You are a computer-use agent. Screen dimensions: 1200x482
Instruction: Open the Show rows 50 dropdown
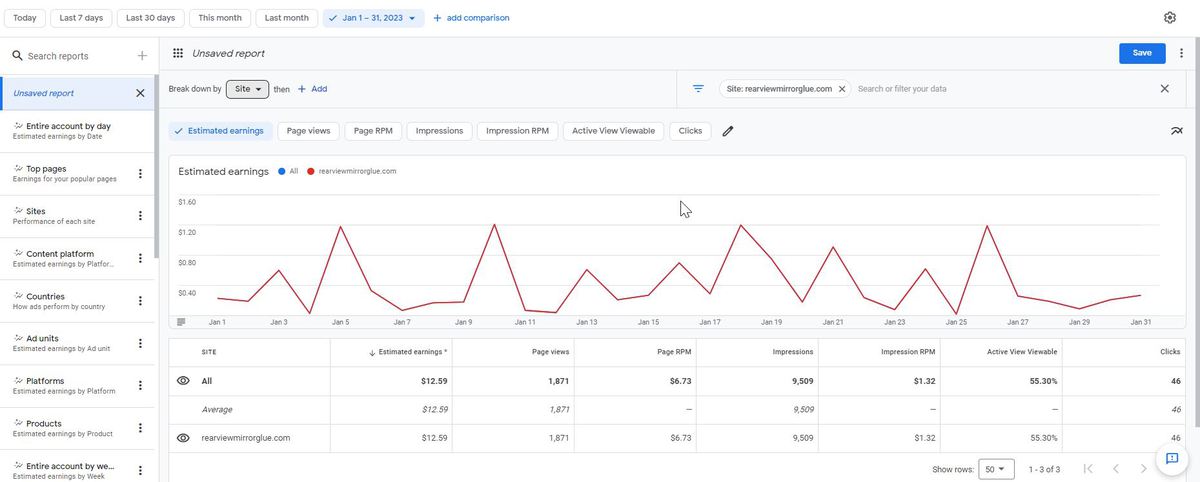pos(997,469)
